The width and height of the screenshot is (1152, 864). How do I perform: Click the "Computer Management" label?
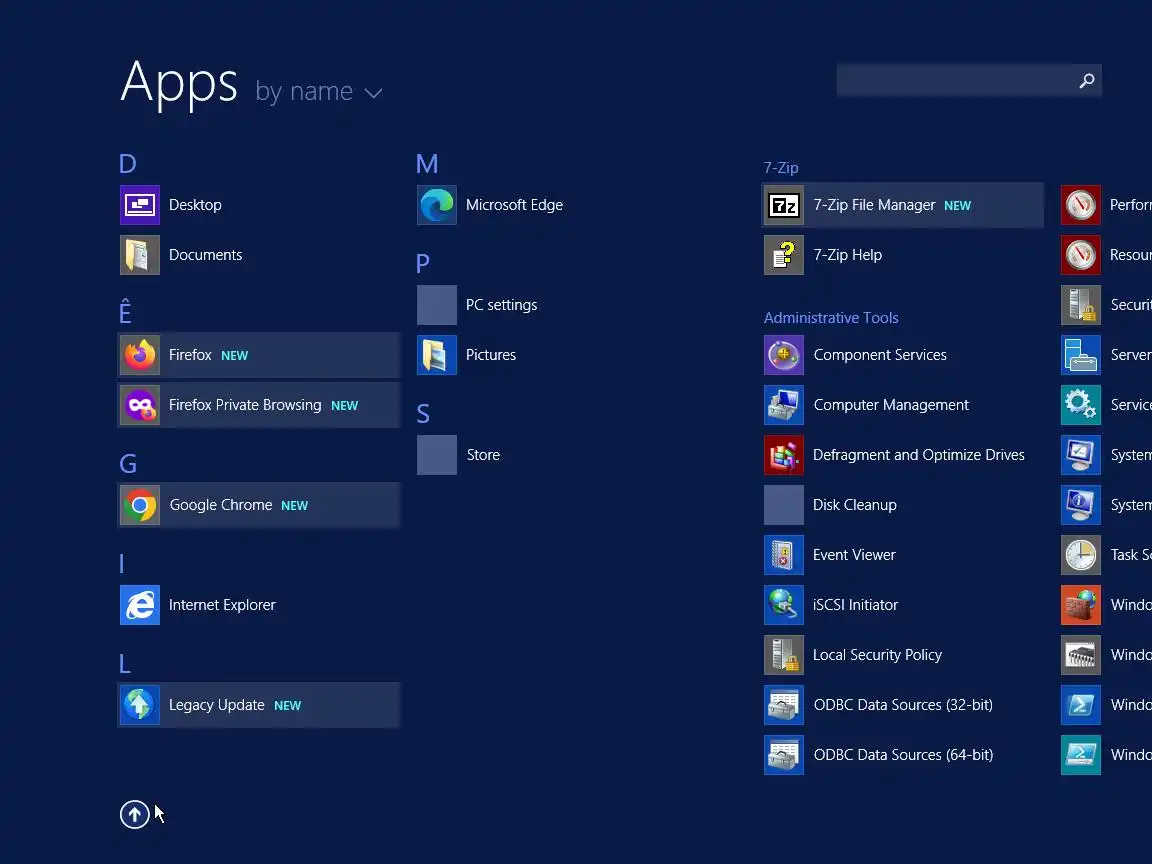click(891, 405)
